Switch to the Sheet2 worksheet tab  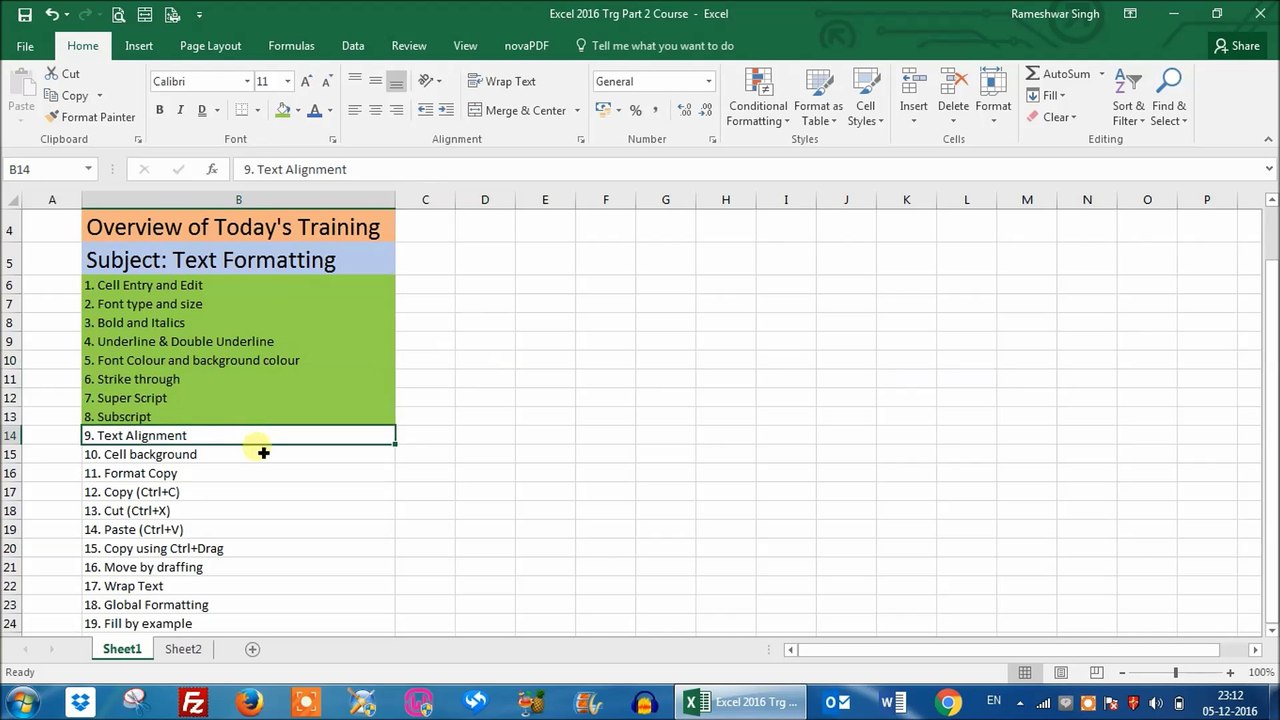(x=183, y=649)
